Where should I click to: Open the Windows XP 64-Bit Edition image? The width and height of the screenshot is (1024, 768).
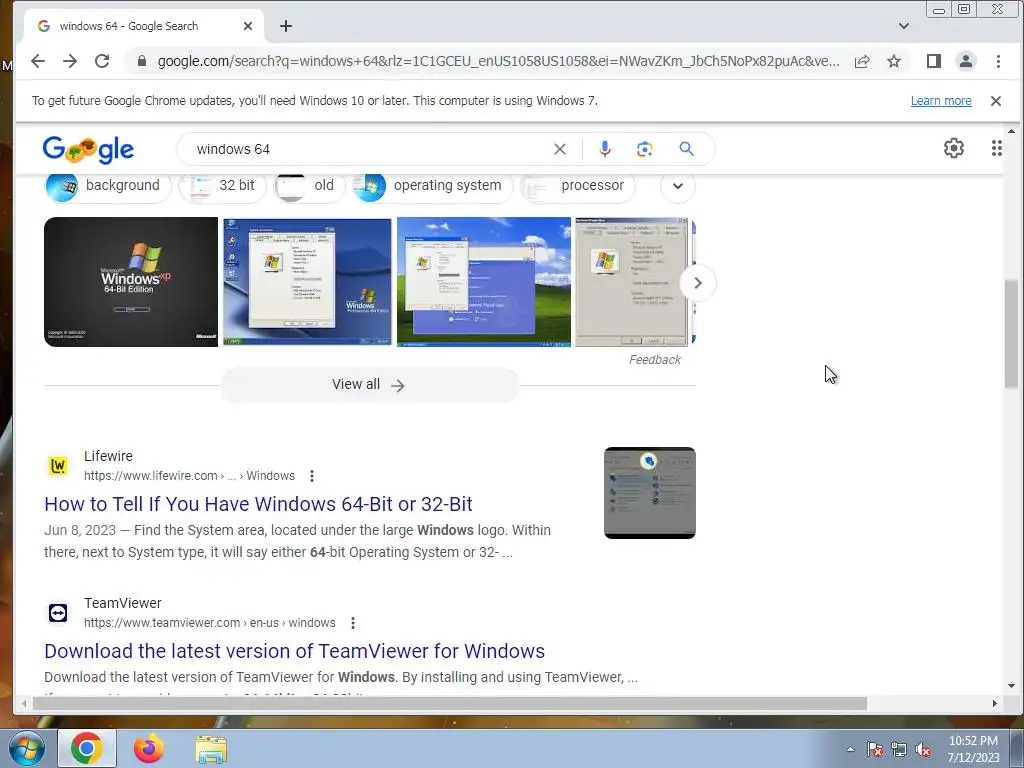(x=131, y=282)
